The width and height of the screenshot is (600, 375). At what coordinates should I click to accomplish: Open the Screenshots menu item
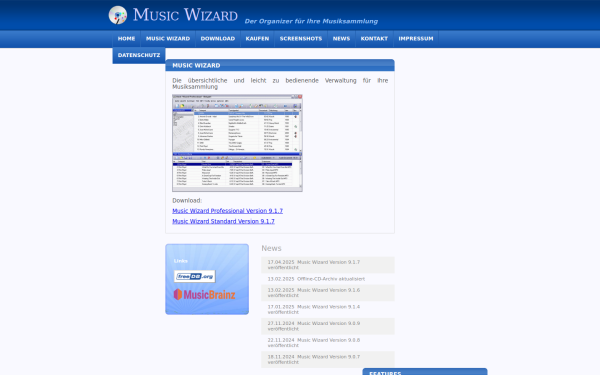click(x=301, y=39)
